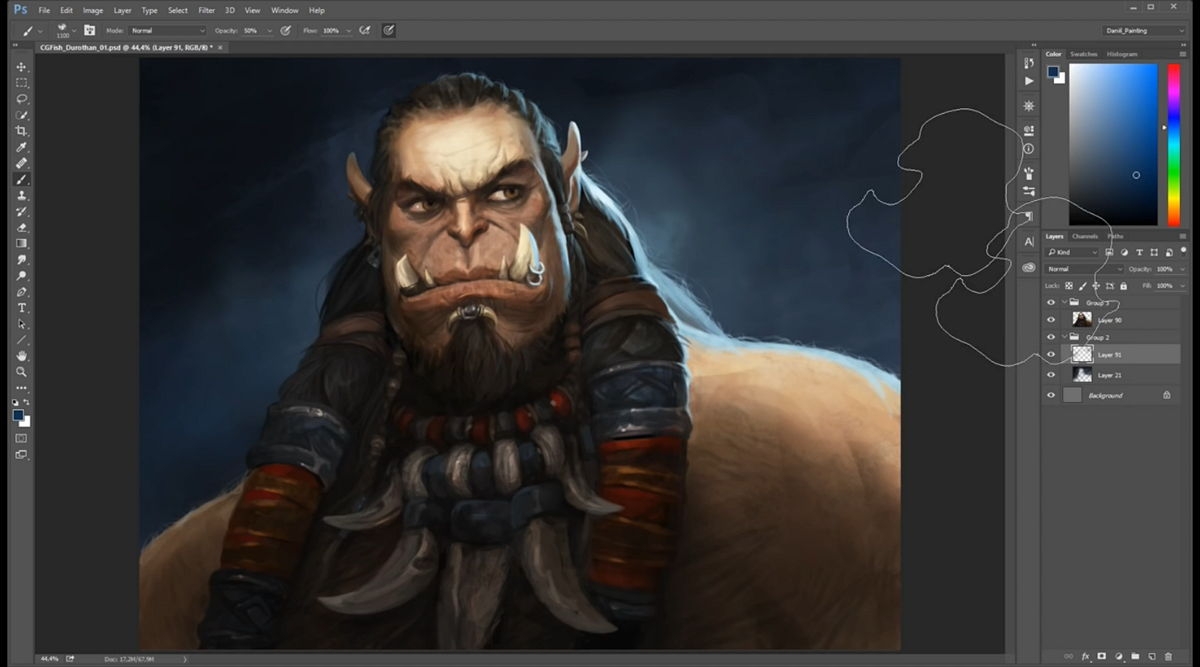Switch to the Histogram tab
Screen dimensions: 1200x667
tap(1122, 54)
